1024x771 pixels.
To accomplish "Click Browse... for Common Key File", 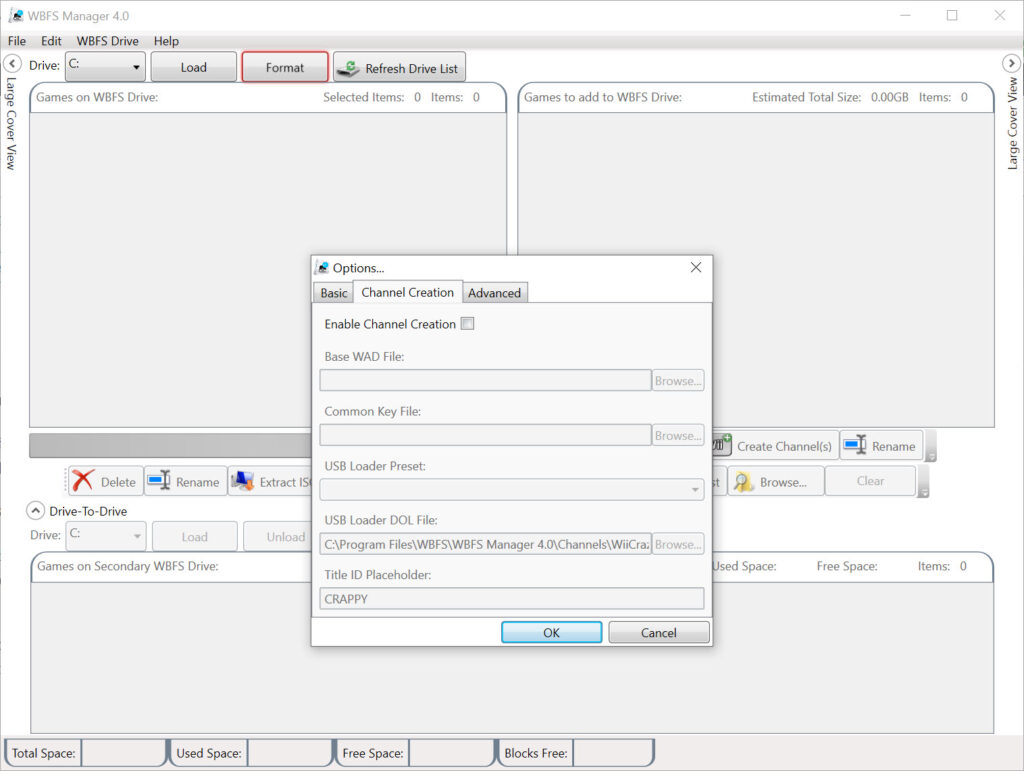I will 678,435.
